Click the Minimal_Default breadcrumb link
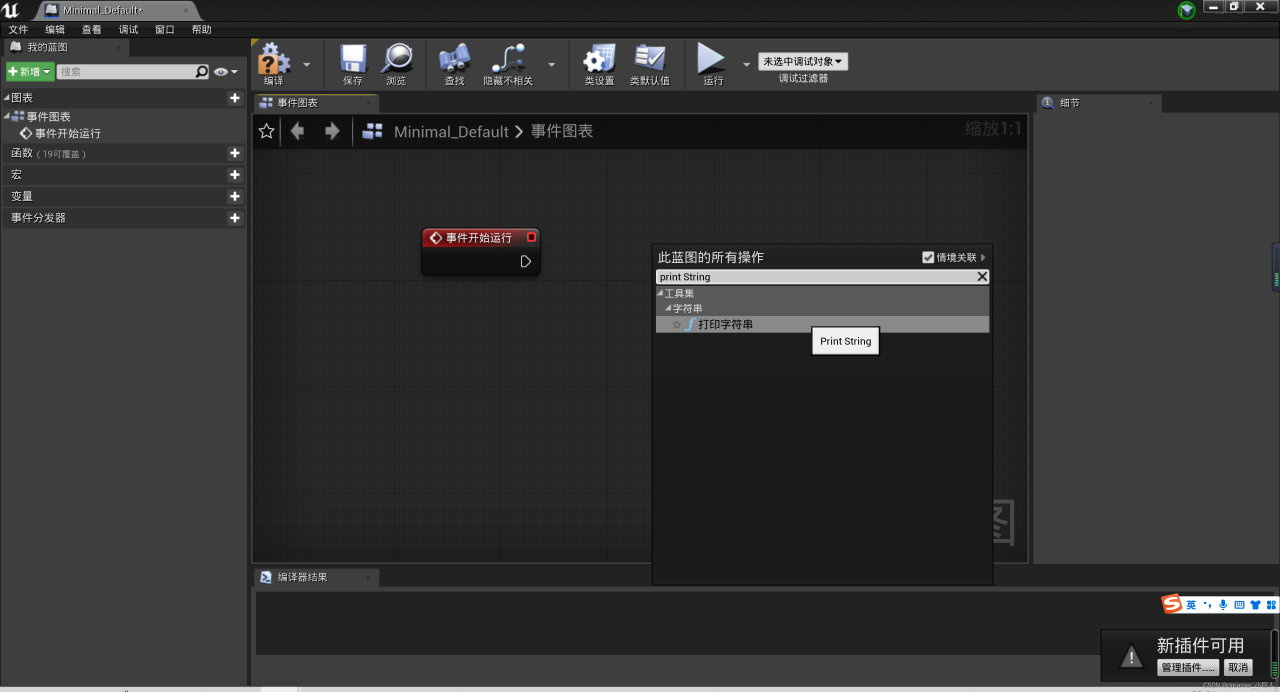 coord(451,131)
